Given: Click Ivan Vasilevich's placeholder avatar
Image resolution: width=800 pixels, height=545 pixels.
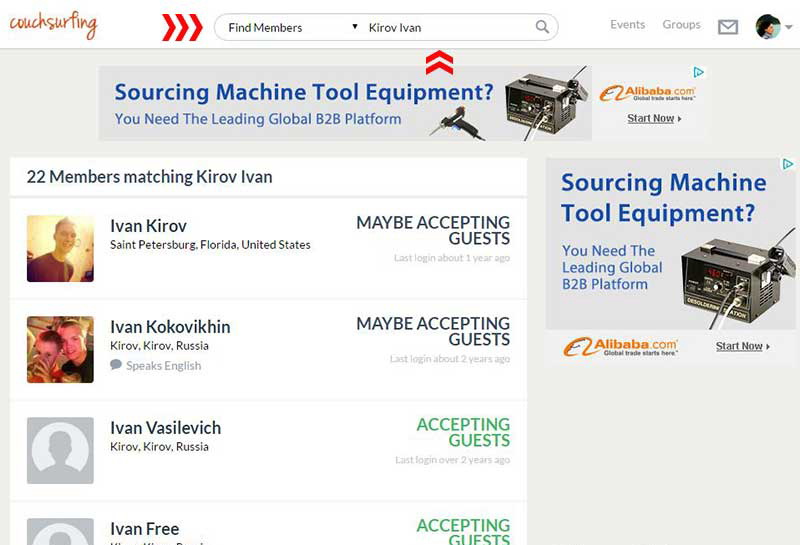Looking at the screenshot, I should (x=60, y=451).
